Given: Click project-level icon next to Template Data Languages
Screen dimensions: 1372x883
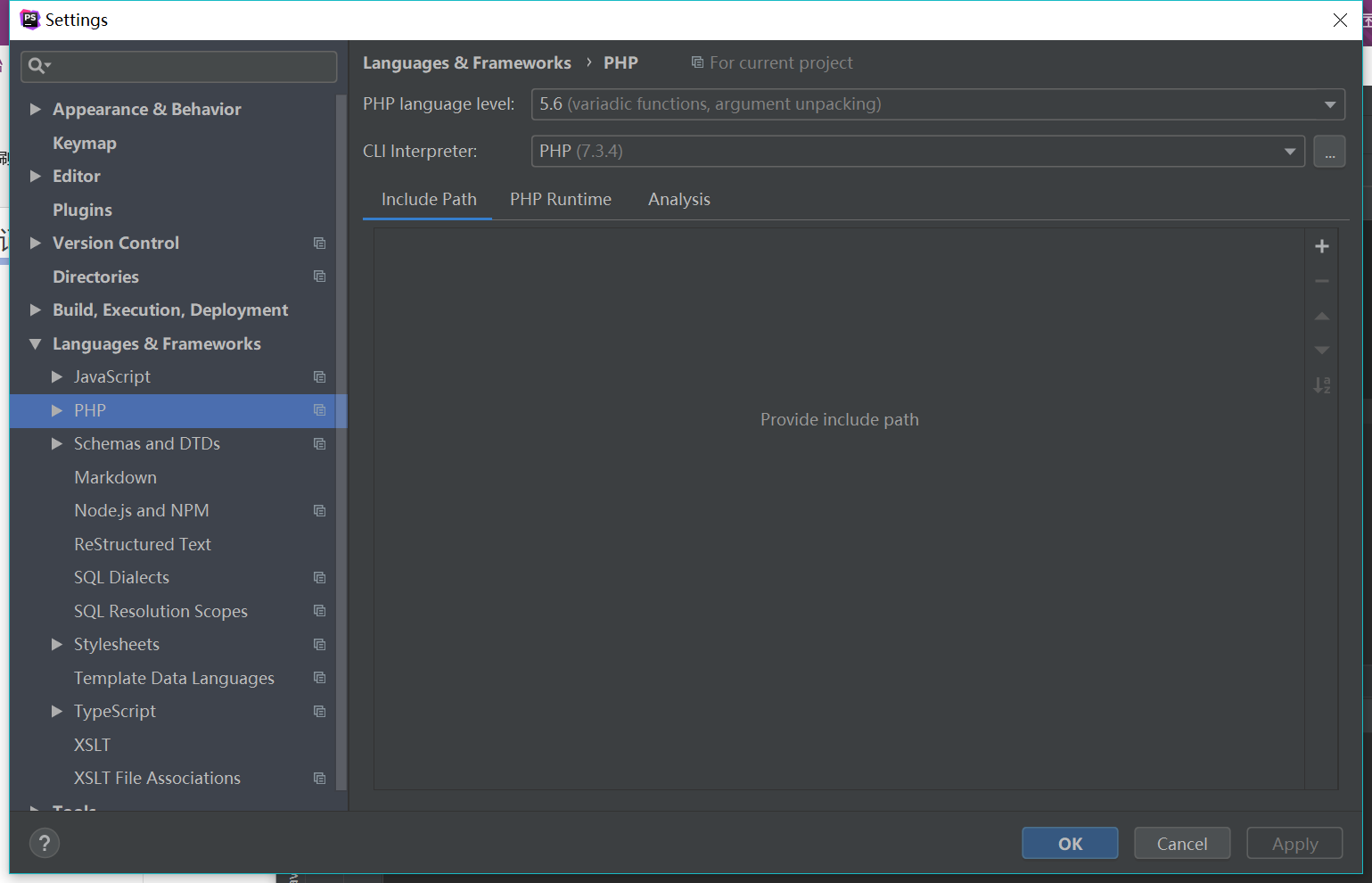Looking at the screenshot, I should point(319,678).
